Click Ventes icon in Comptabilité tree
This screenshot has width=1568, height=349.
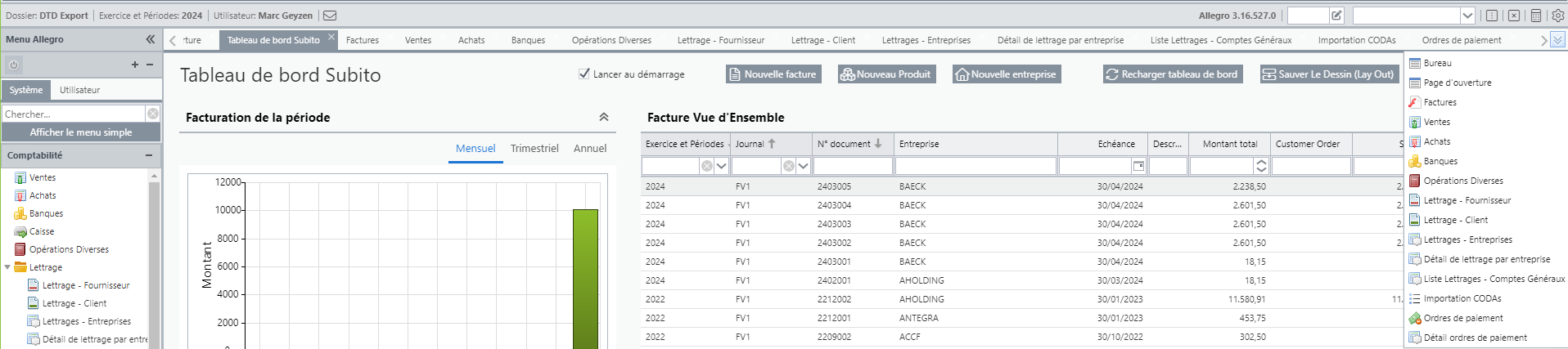point(20,177)
